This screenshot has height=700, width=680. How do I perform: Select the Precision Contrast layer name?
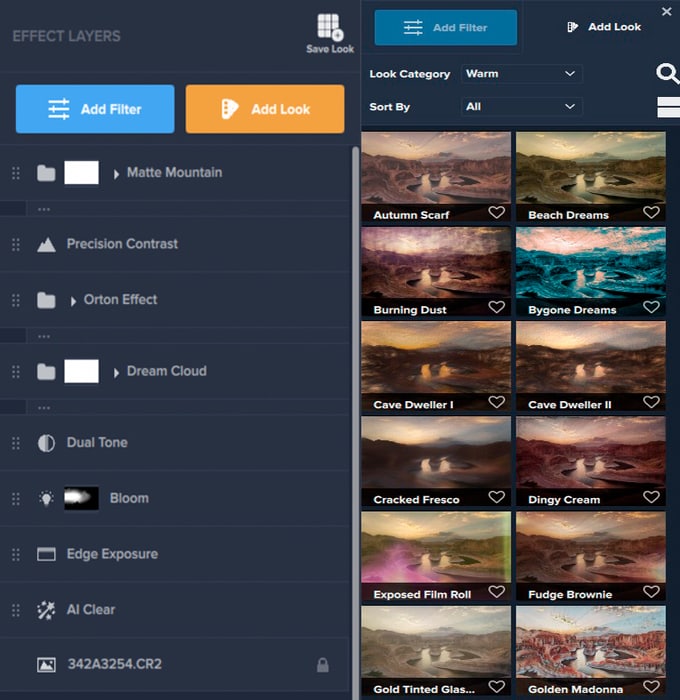[122, 244]
